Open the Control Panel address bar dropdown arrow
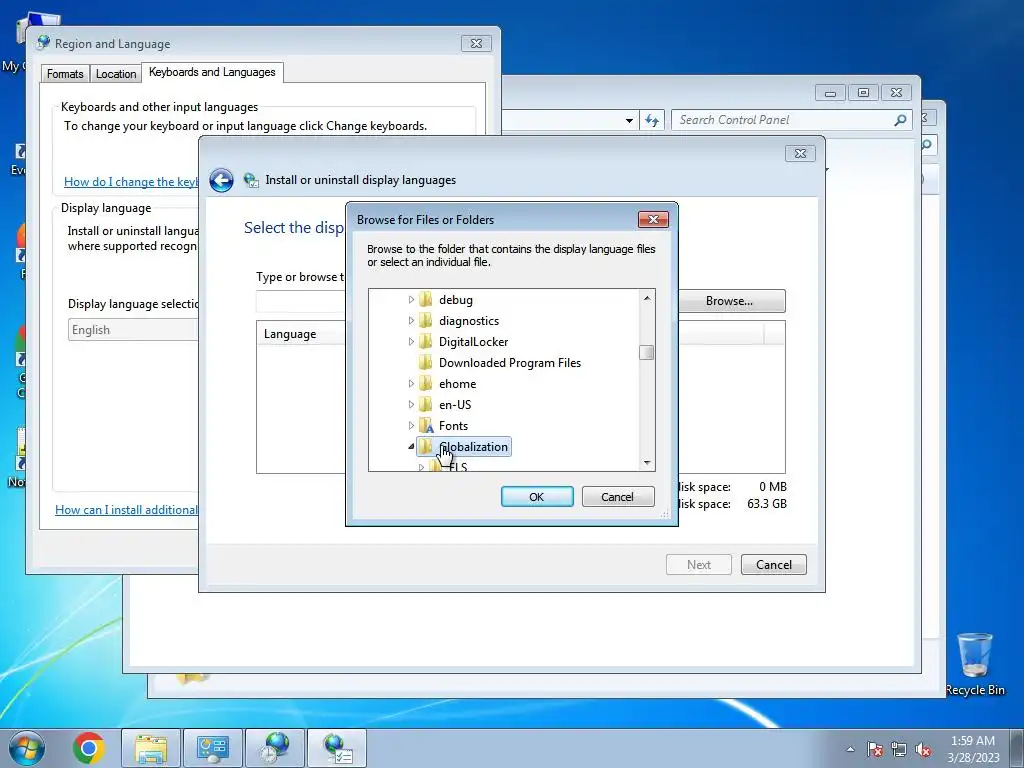This screenshot has height=768, width=1024. [629, 120]
